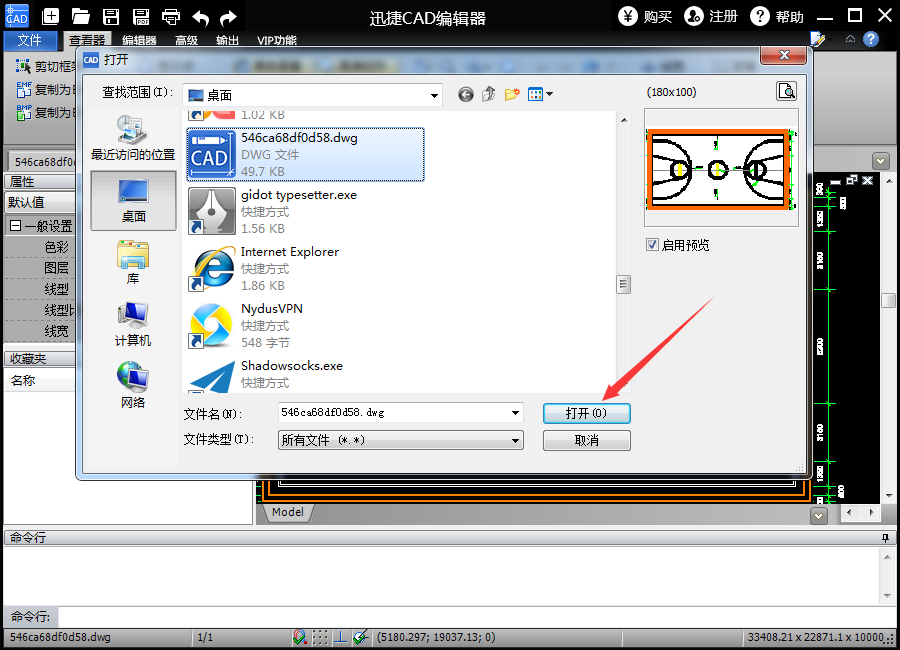Click the 帮助 help icon
The image size is (900, 650).
760,16
